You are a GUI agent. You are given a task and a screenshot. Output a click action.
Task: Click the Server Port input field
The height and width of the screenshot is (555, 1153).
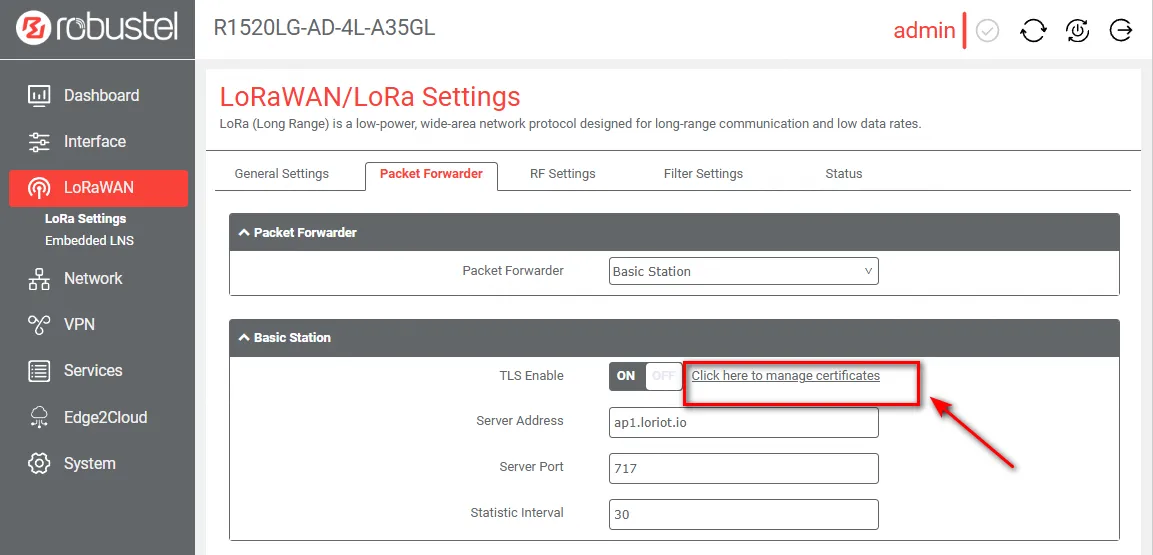(x=744, y=468)
